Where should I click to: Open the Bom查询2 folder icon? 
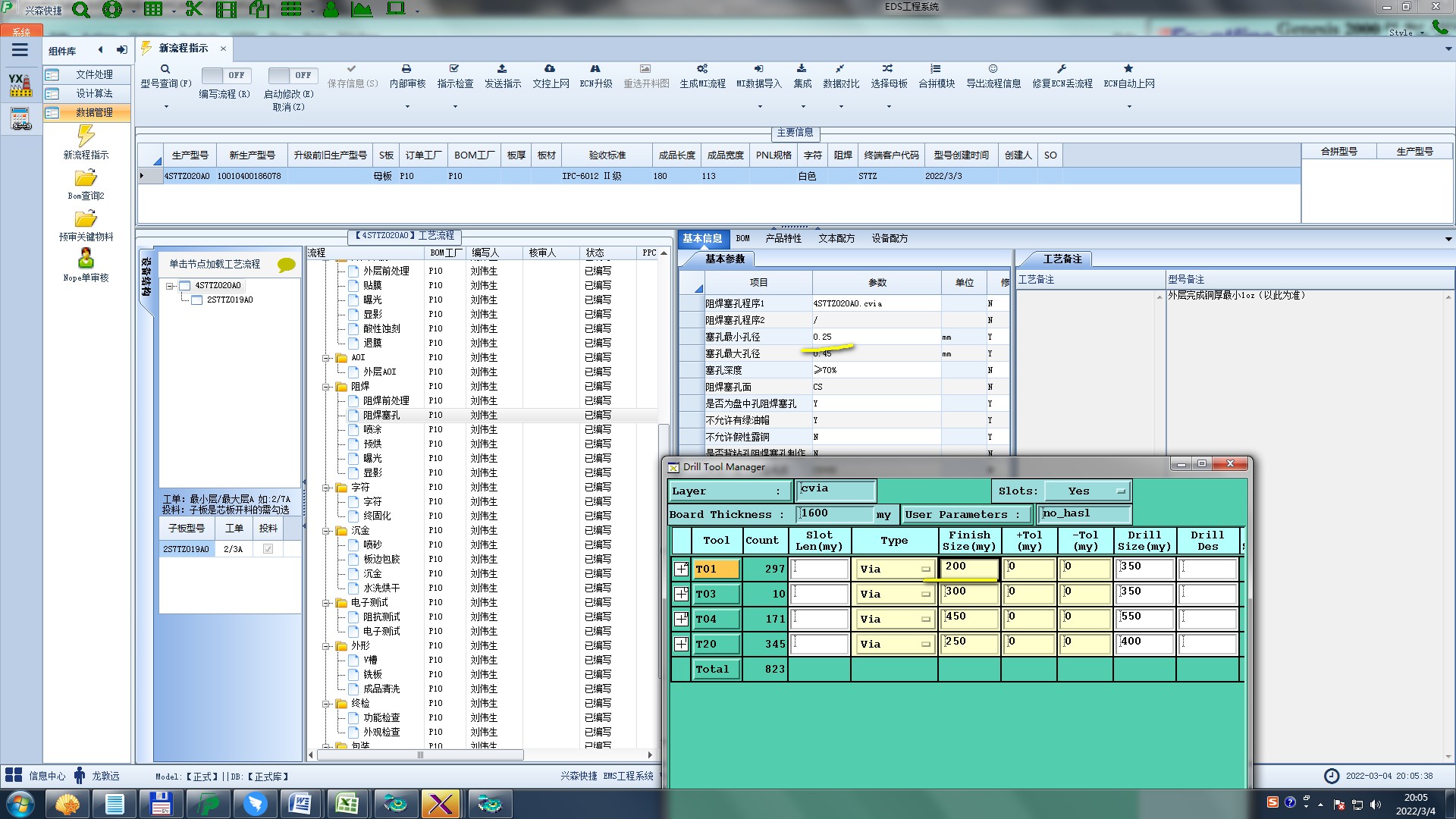click(x=86, y=178)
